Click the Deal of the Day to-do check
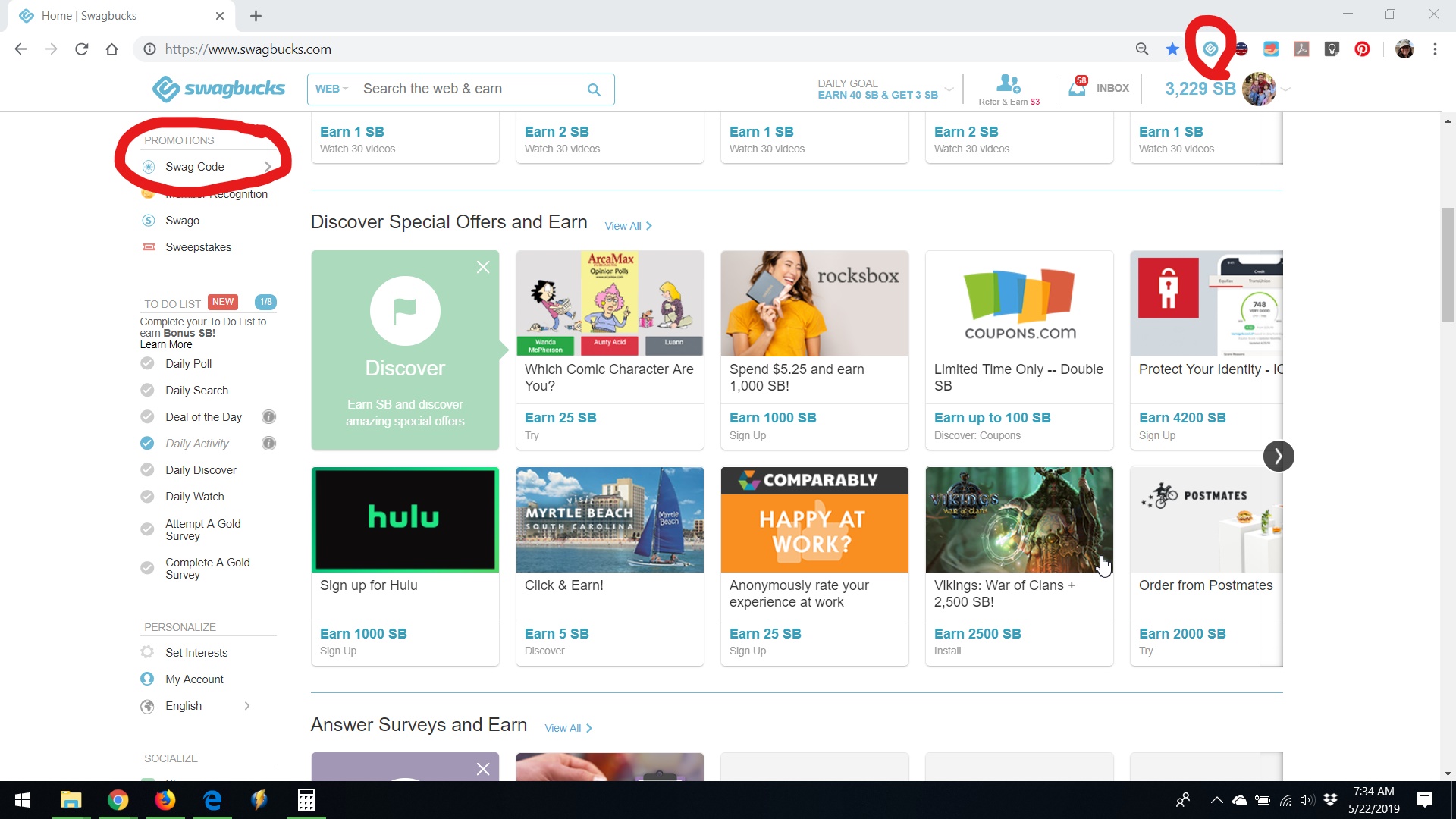The width and height of the screenshot is (1456, 819). (x=147, y=417)
